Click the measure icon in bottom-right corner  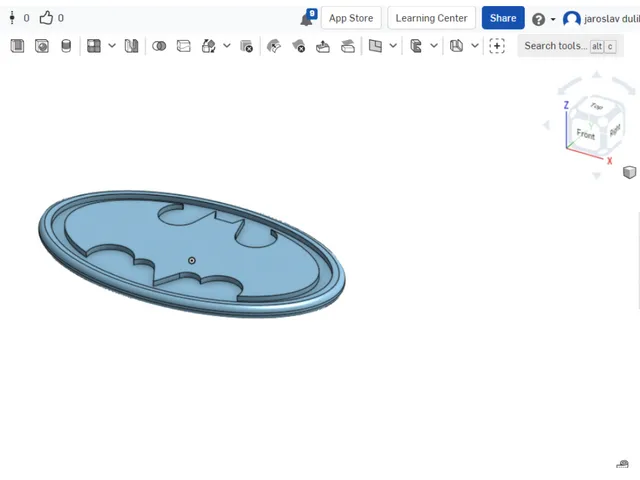[622, 464]
